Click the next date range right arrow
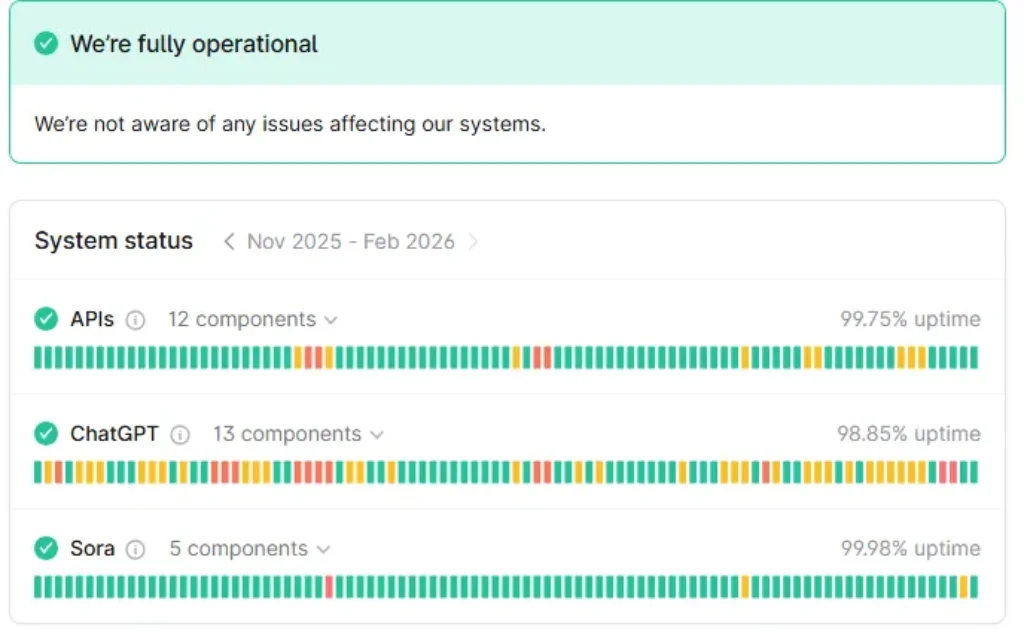This screenshot has width=1024, height=639. point(474,242)
